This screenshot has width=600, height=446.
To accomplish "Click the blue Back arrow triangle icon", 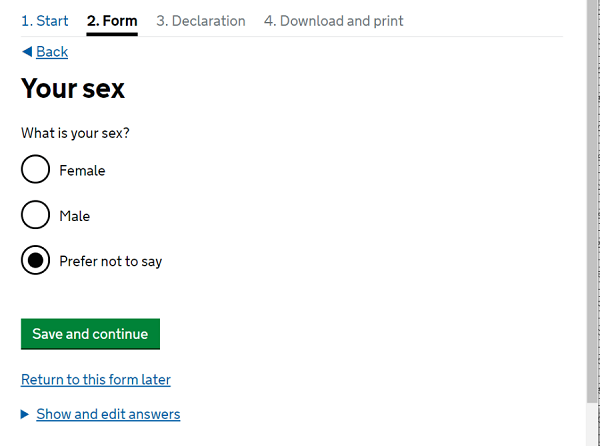I will (x=27, y=52).
